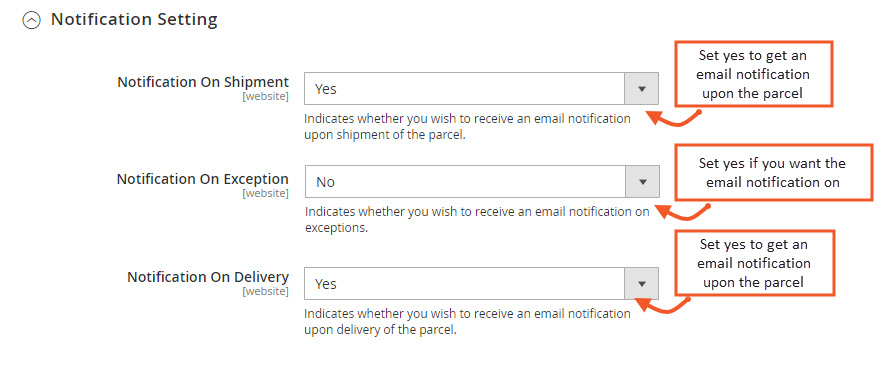
Task: Click the shipment email notification help text
Action: [x=467, y=127]
